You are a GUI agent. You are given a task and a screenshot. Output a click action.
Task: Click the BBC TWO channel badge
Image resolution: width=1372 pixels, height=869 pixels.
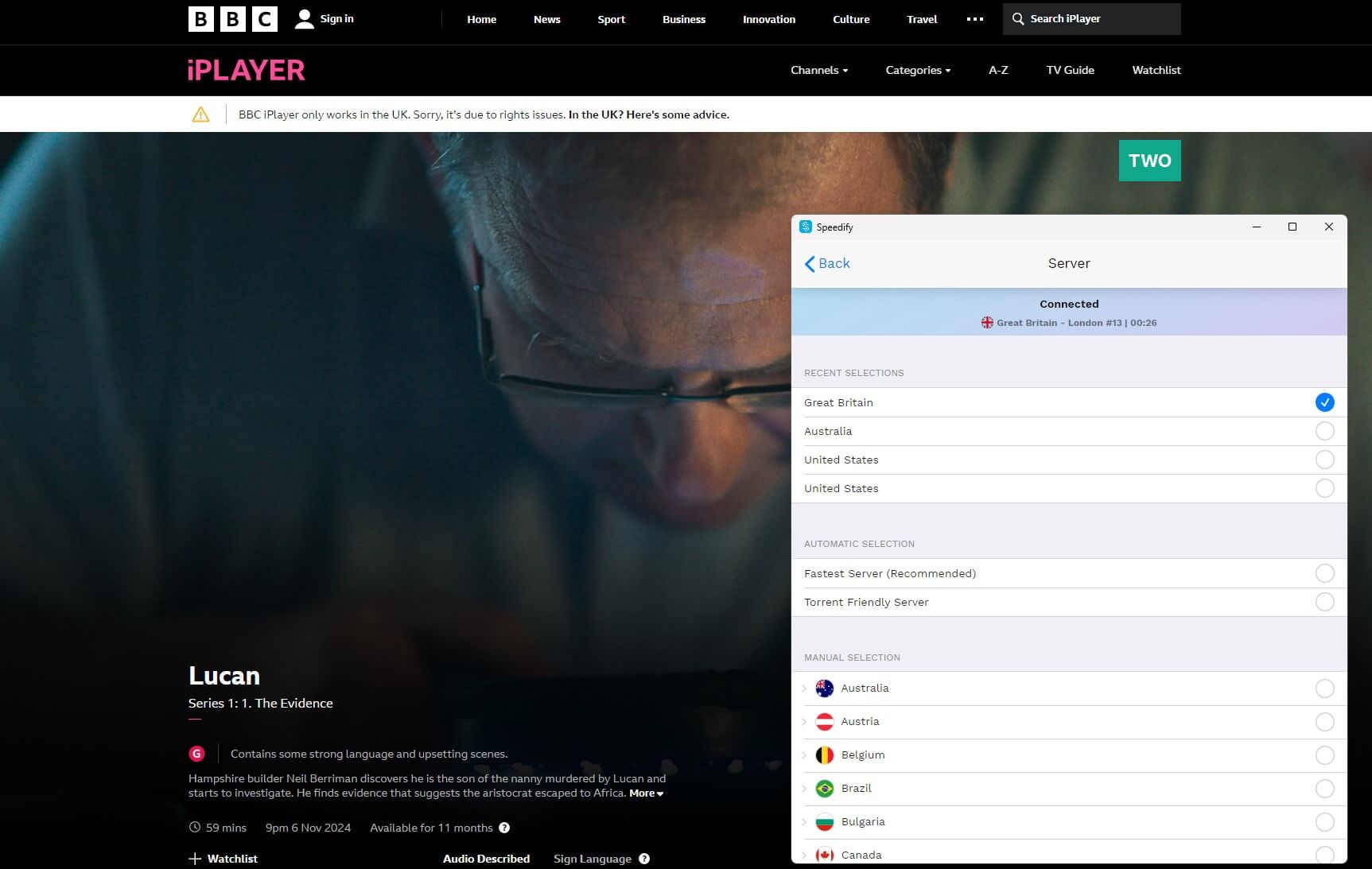coord(1149,161)
